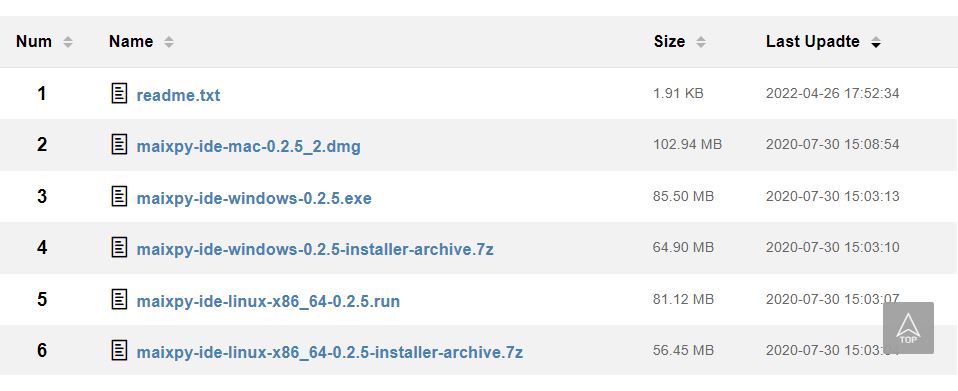
Task: Toggle the sort arrows next to Name
Action: 169,42
